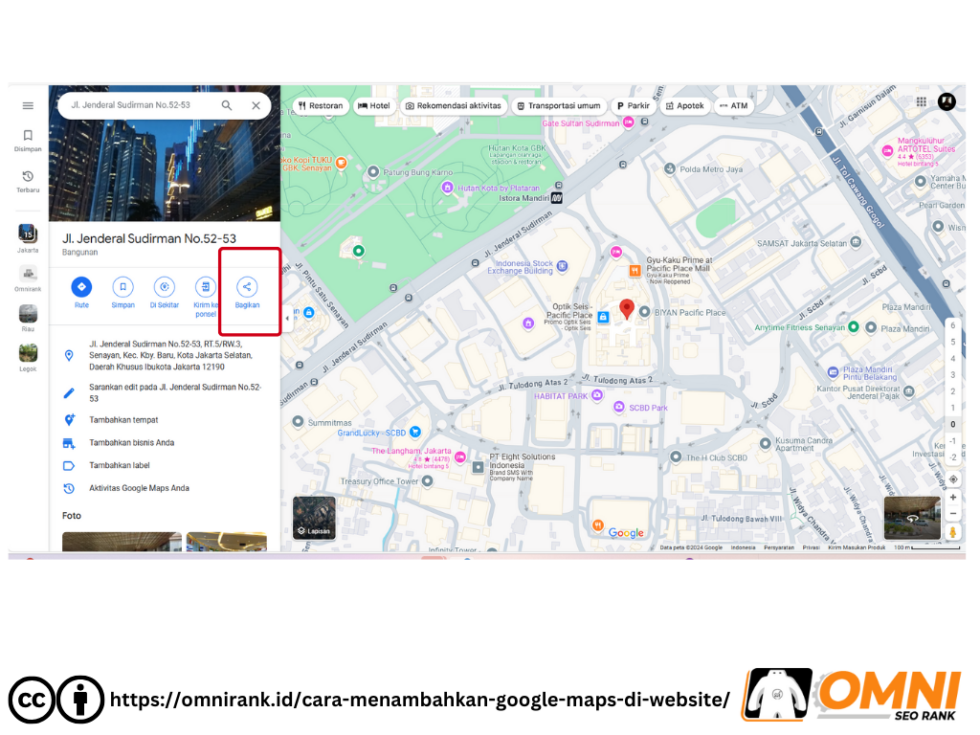Enable the Hotel filter
980x735 pixels.
pos(374,105)
